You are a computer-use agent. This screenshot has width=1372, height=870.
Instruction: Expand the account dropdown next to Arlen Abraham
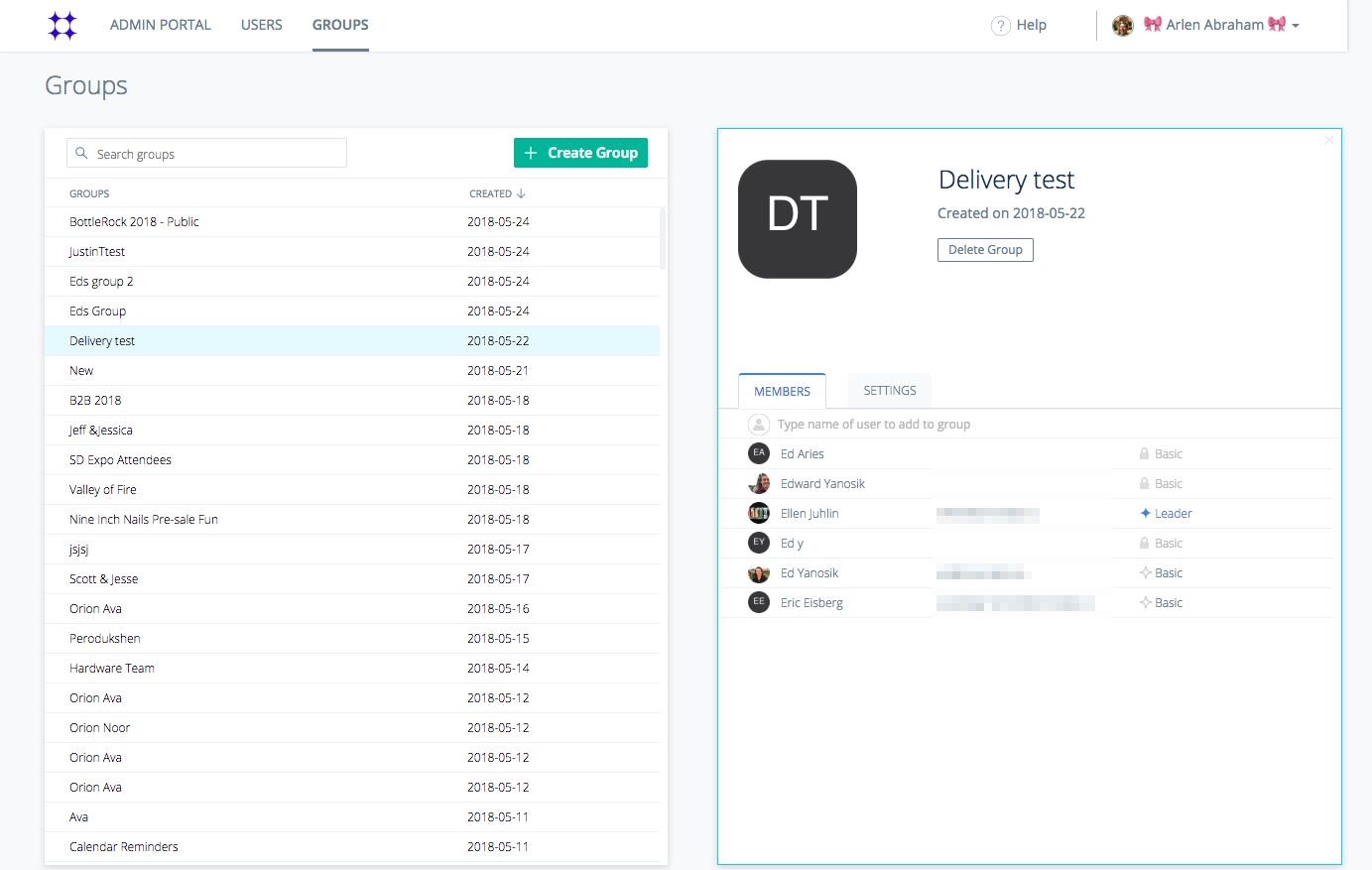(1296, 25)
